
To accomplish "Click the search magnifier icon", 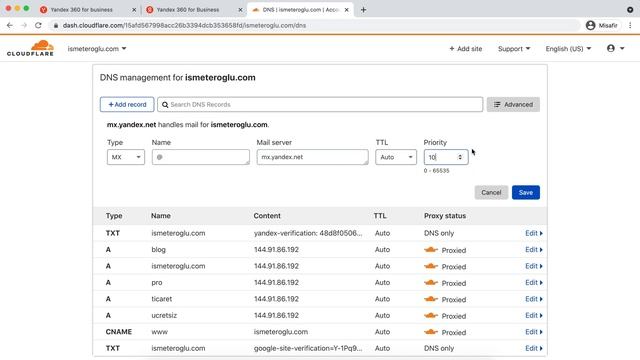I will [165, 104].
